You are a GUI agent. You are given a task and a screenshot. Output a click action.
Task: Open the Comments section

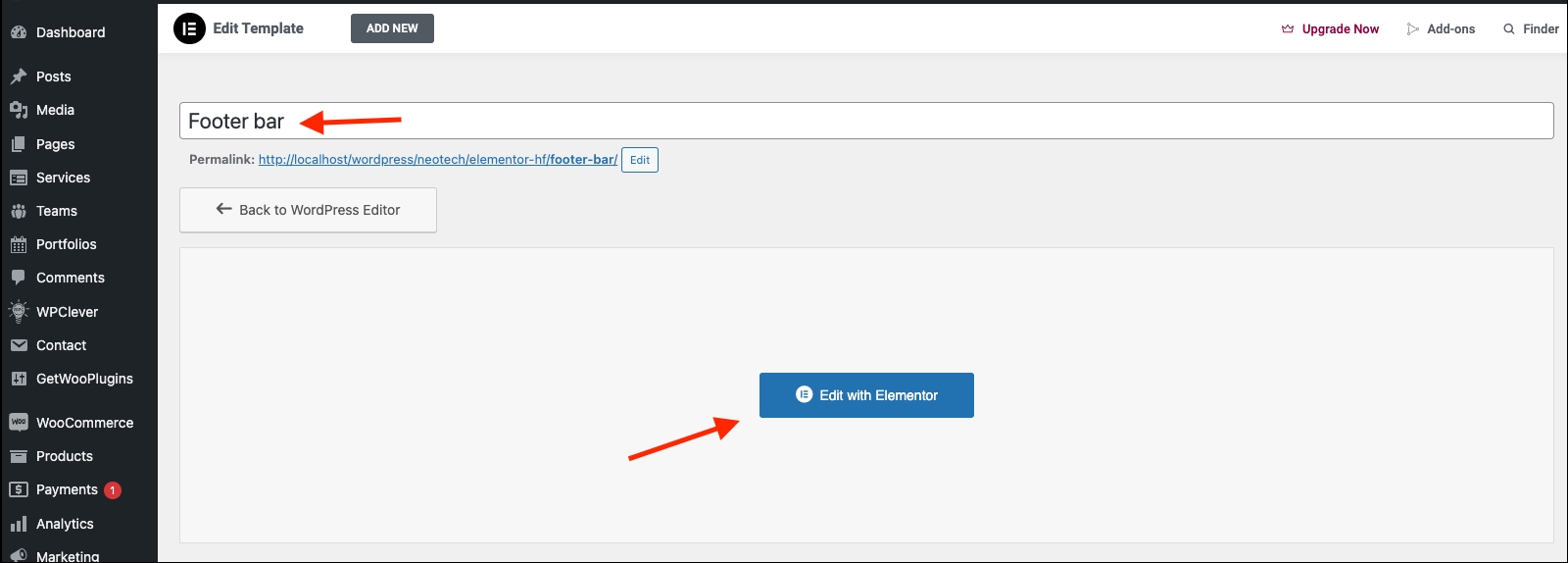click(70, 278)
